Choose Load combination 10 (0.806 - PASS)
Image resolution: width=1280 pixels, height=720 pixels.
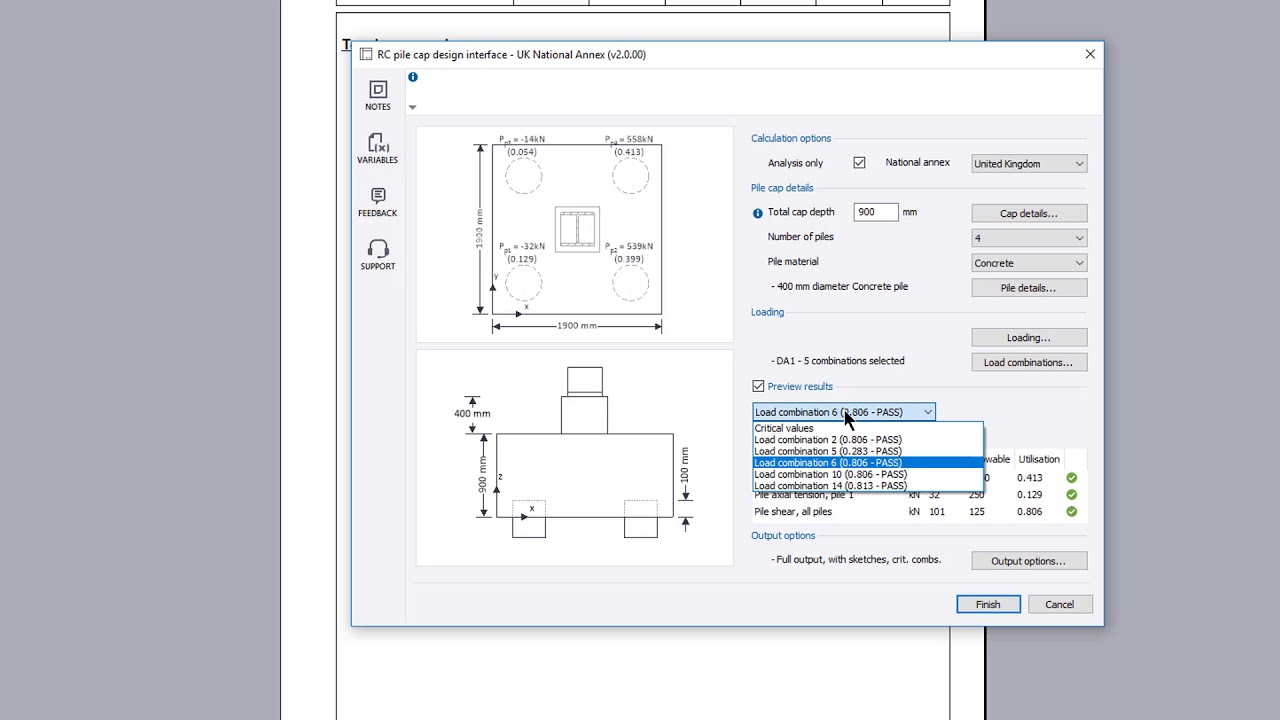coord(868,474)
